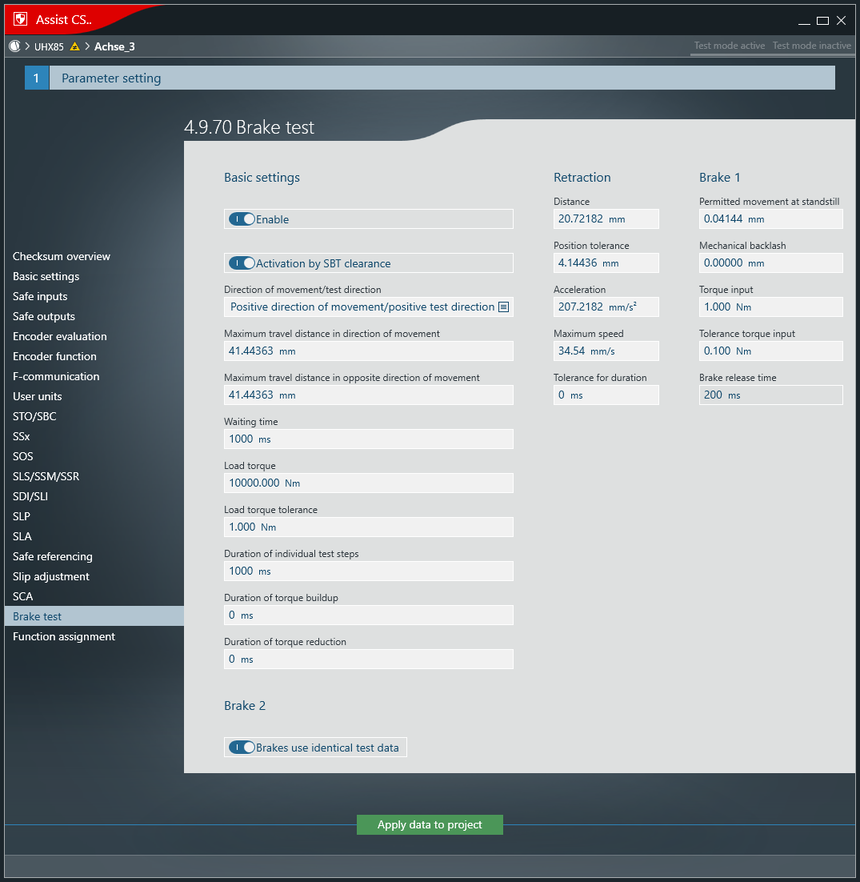This screenshot has width=860, height=882.
Task: Click the Load torque input field
Action: tap(368, 483)
